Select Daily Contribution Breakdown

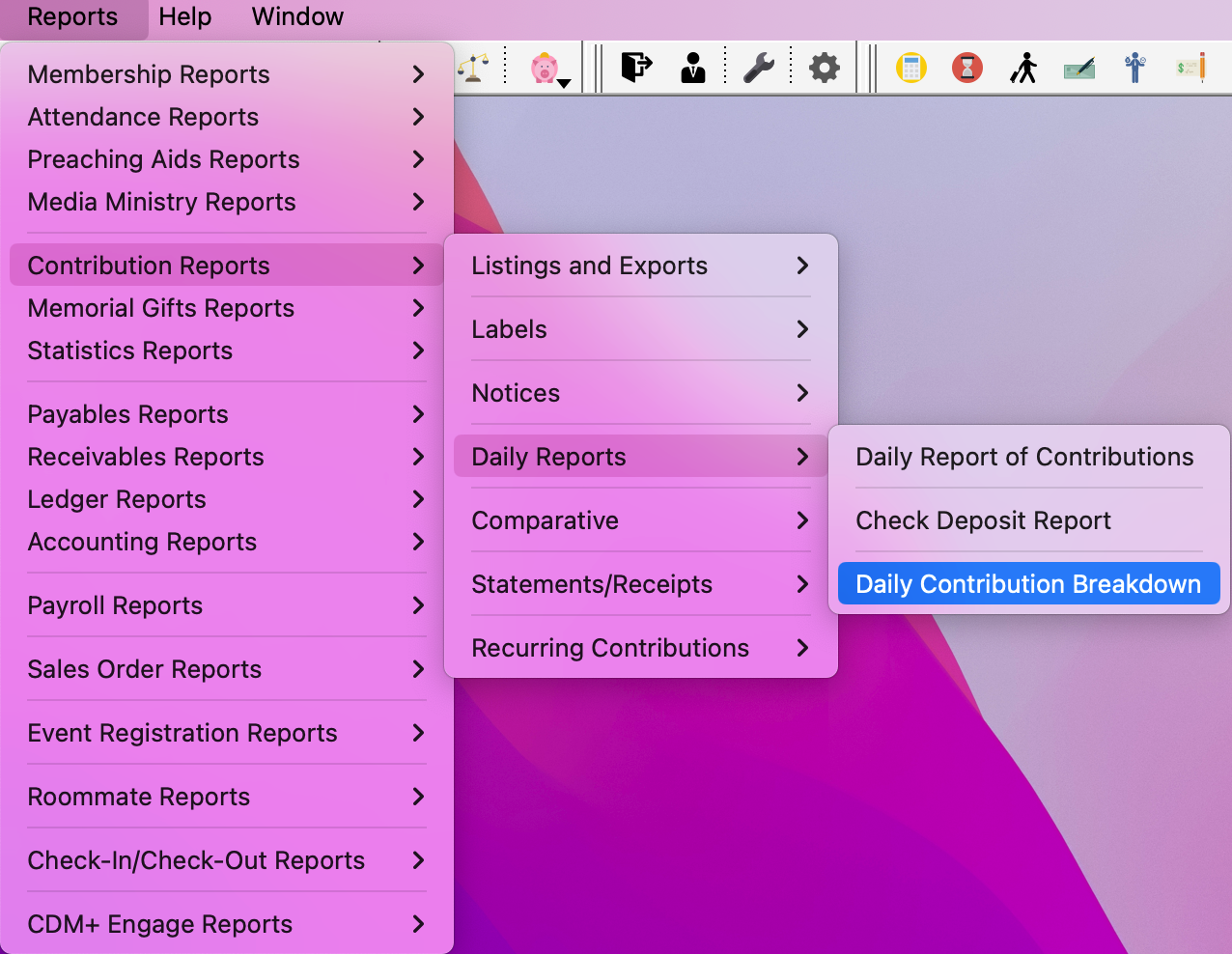pos(1027,583)
